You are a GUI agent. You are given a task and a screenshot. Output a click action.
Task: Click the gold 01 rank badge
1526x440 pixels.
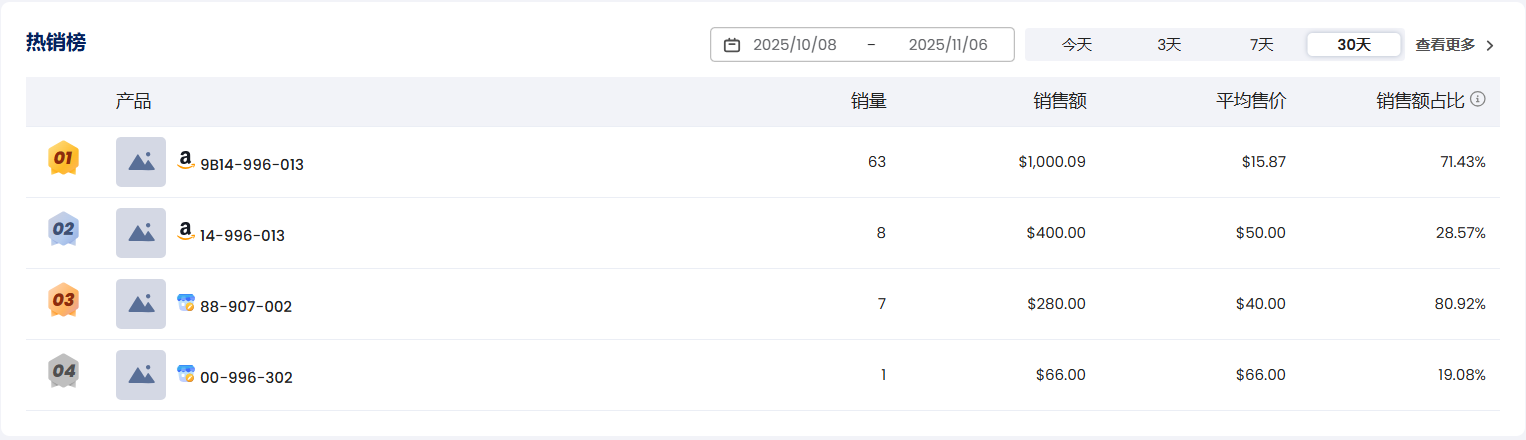click(x=64, y=158)
